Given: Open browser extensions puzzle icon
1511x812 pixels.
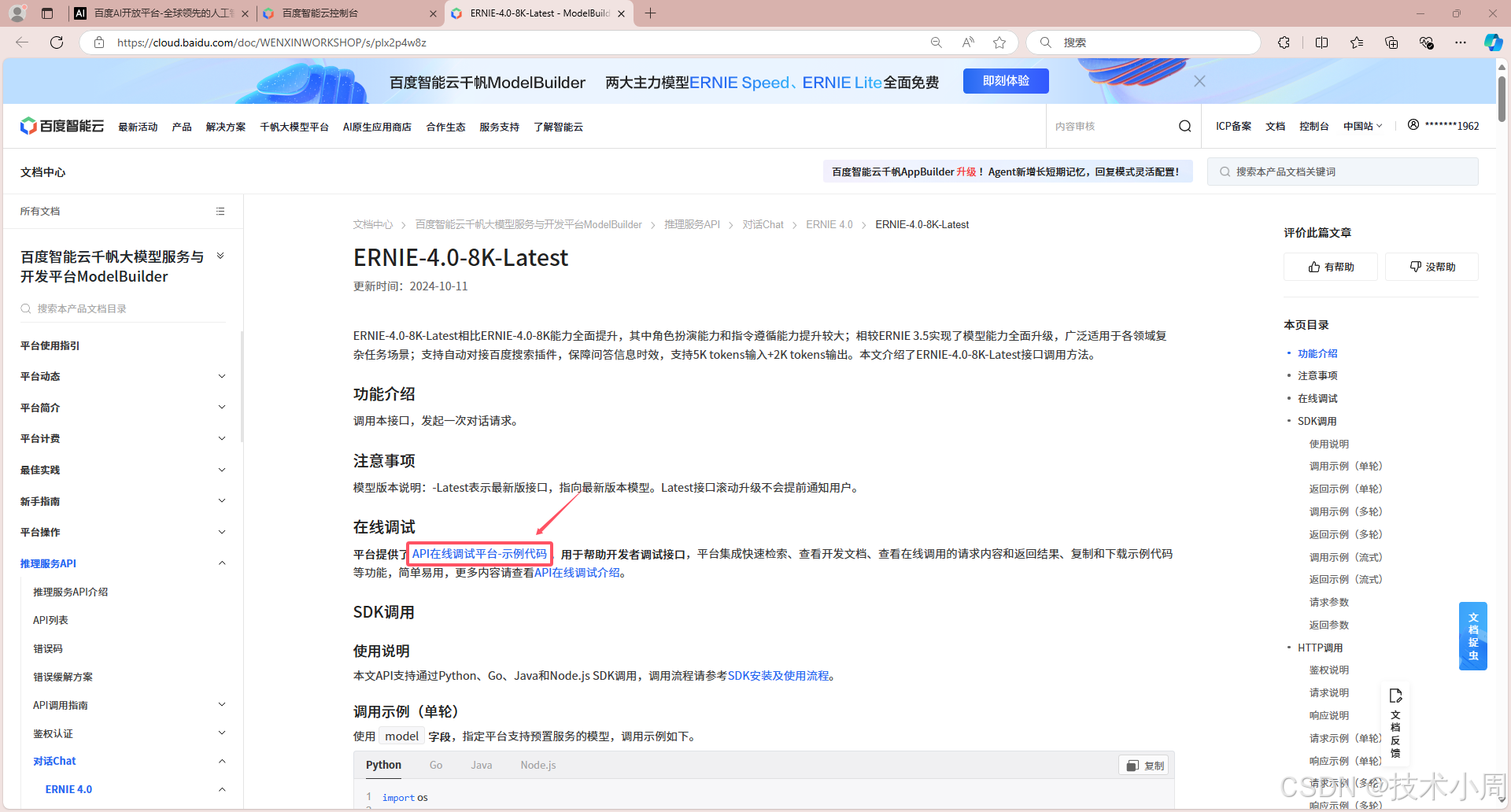Looking at the screenshot, I should [x=1284, y=42].
